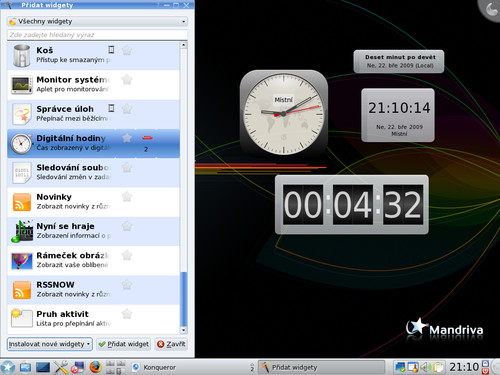The width and height of the screenshot is (500, 375).
Task: Toggle favorite star for Digitální hodiny
Action: tap(127, 138)
